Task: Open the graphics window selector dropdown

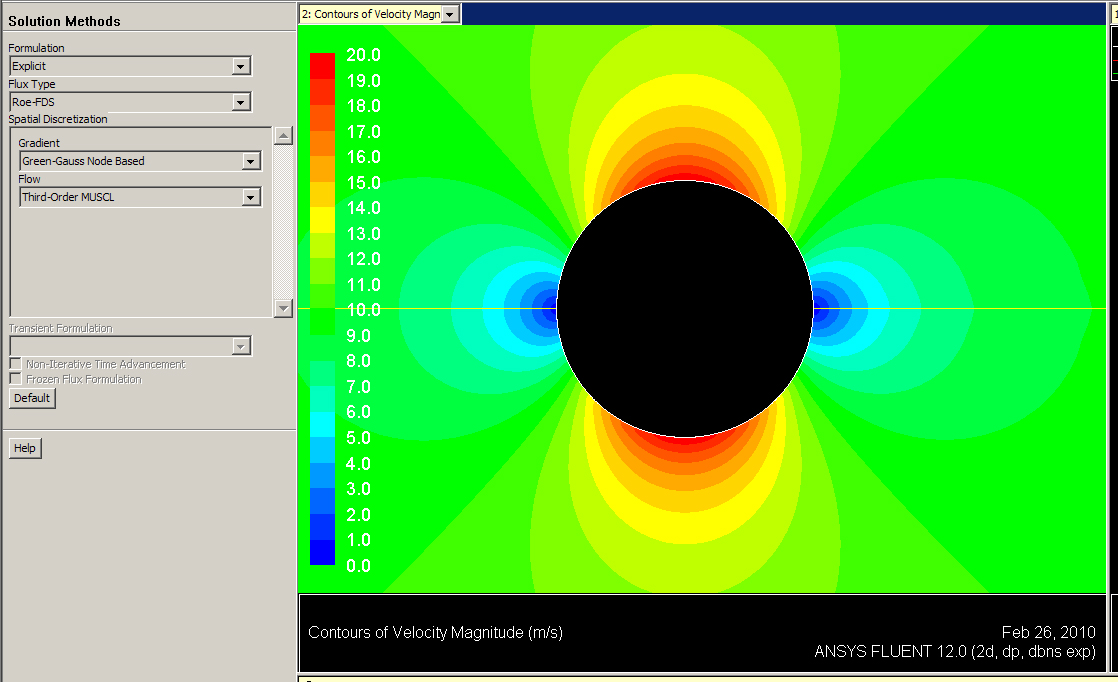Action: click(451, 13)
